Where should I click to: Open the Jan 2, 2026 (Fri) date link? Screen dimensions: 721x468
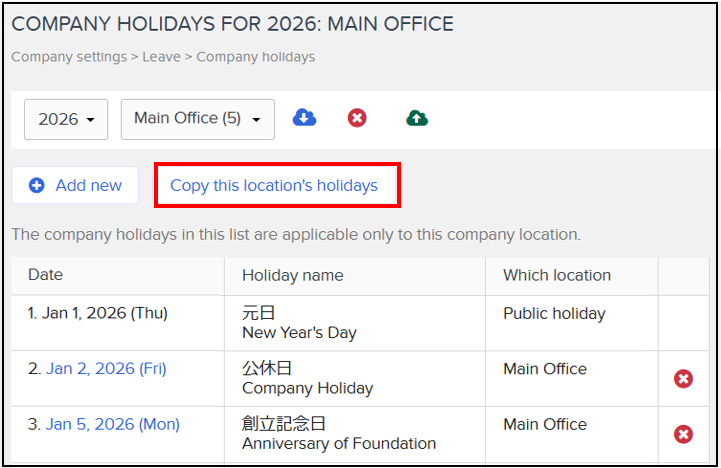(106, 369)
